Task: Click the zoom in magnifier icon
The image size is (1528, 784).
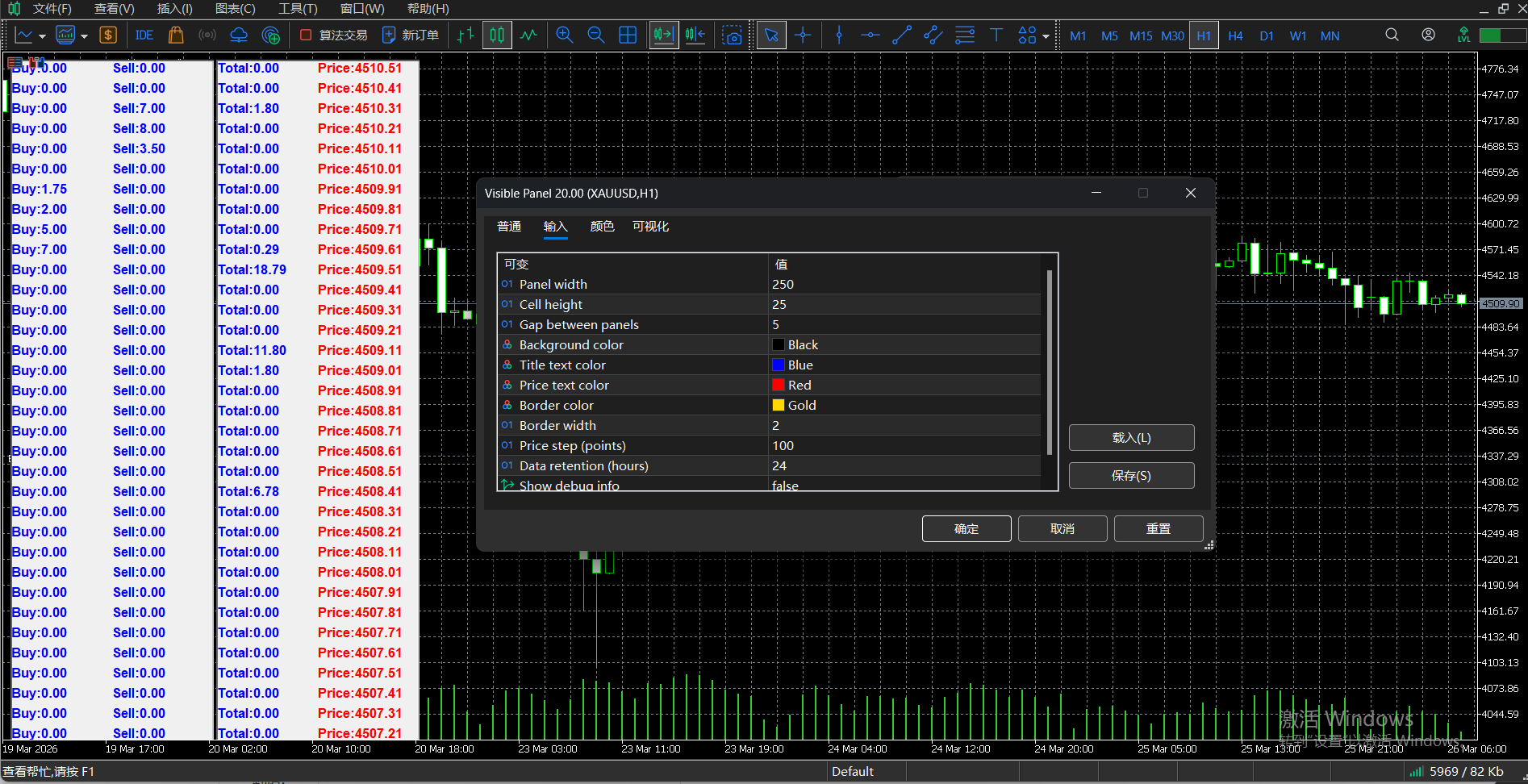Action: (x=565, y=35)
